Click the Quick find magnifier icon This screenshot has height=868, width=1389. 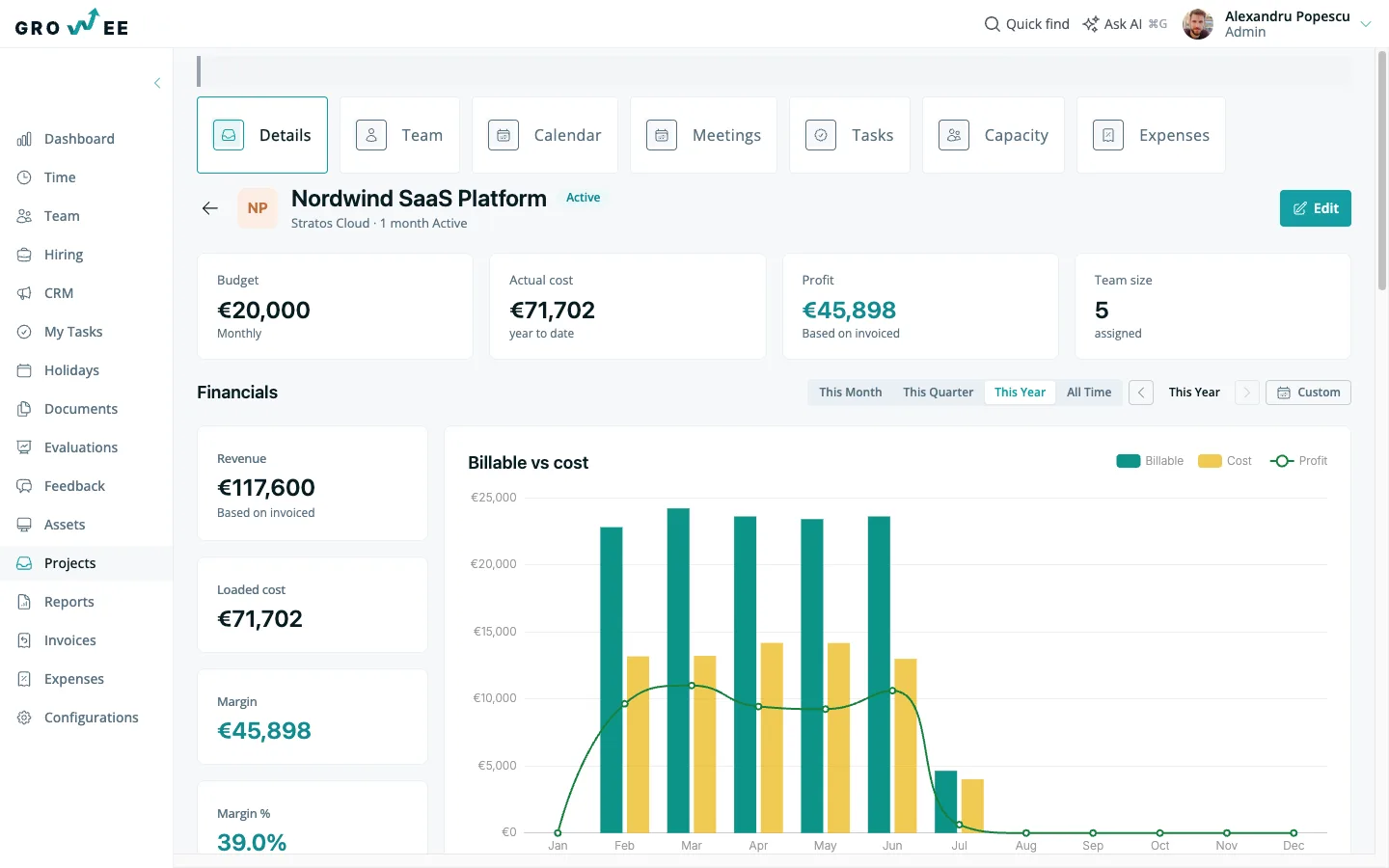coord(992,24)
